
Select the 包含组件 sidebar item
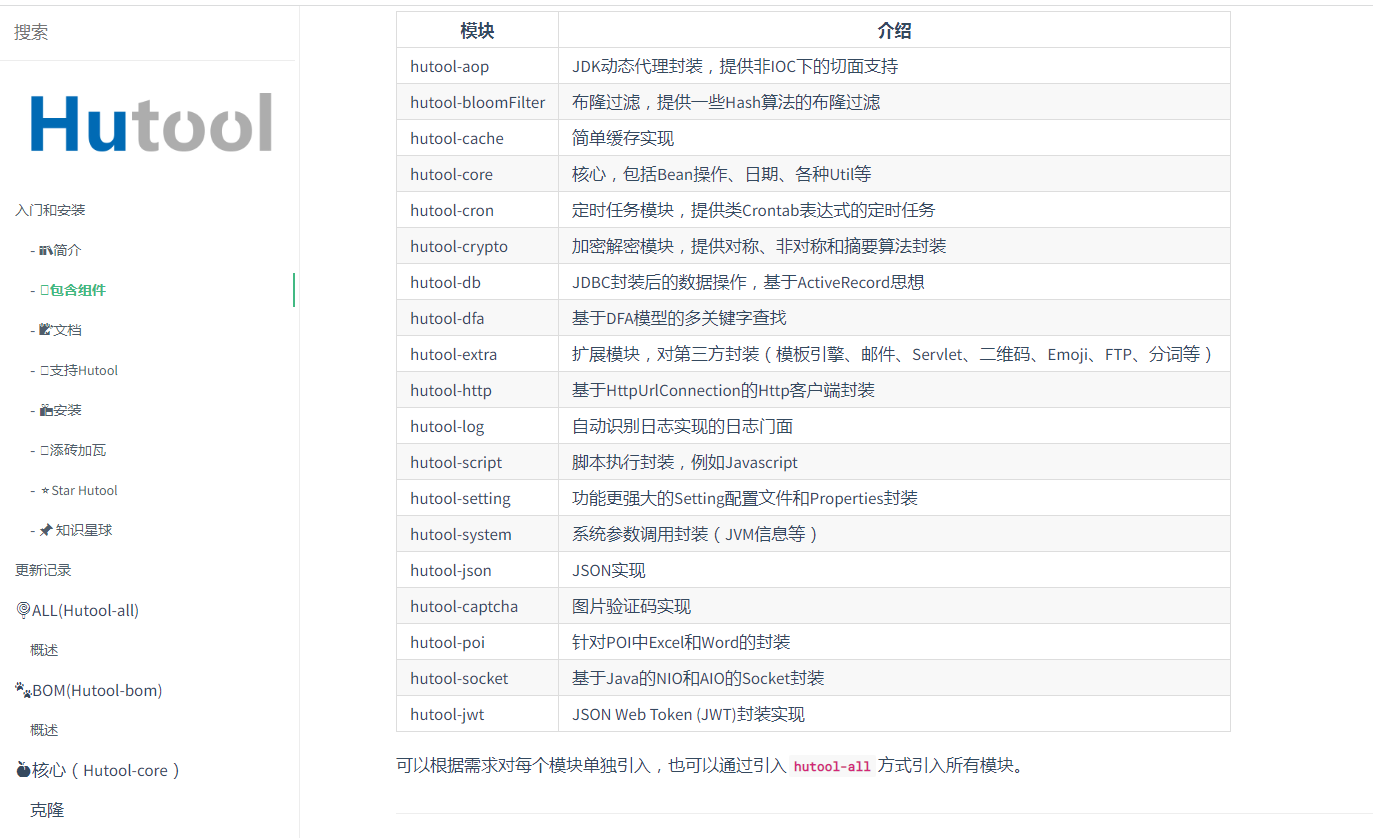(x=73, y=290)
